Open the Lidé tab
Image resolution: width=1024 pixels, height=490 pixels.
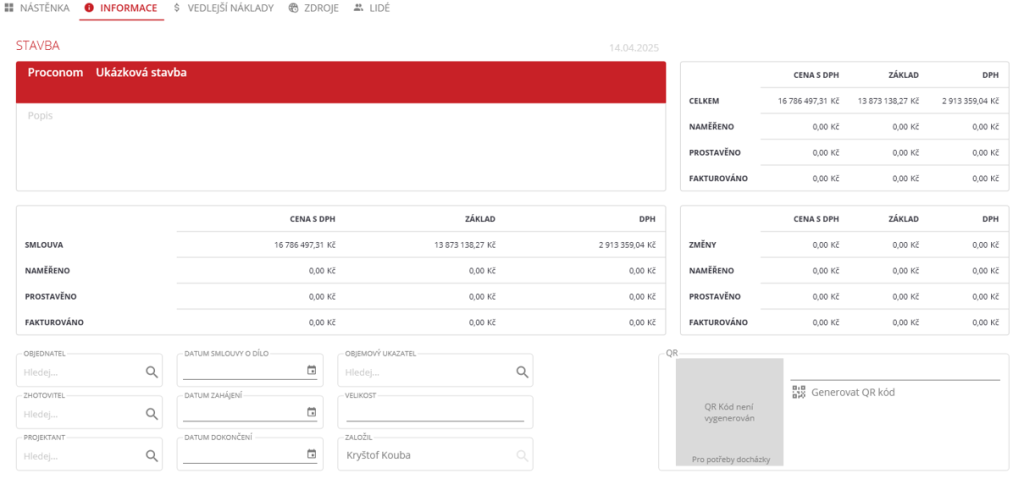point(372,8)
